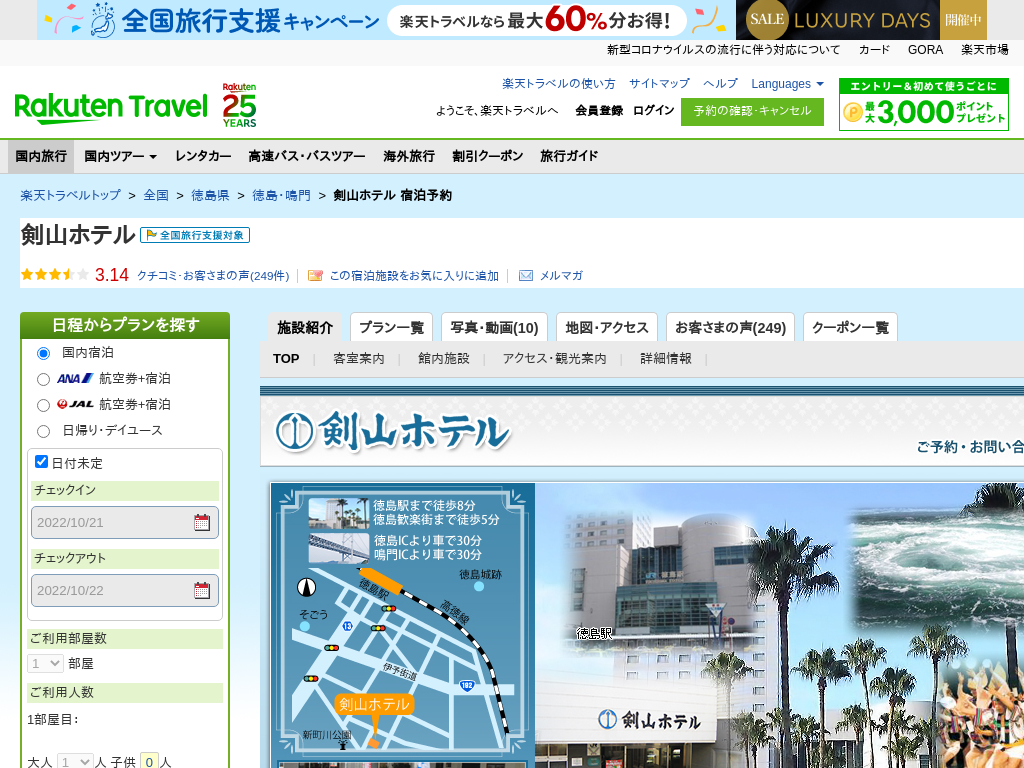Viewport: 1024px width, 768px height.
Task: Click the 予約の確認・キャンセル button
Action: pos(752,112)
